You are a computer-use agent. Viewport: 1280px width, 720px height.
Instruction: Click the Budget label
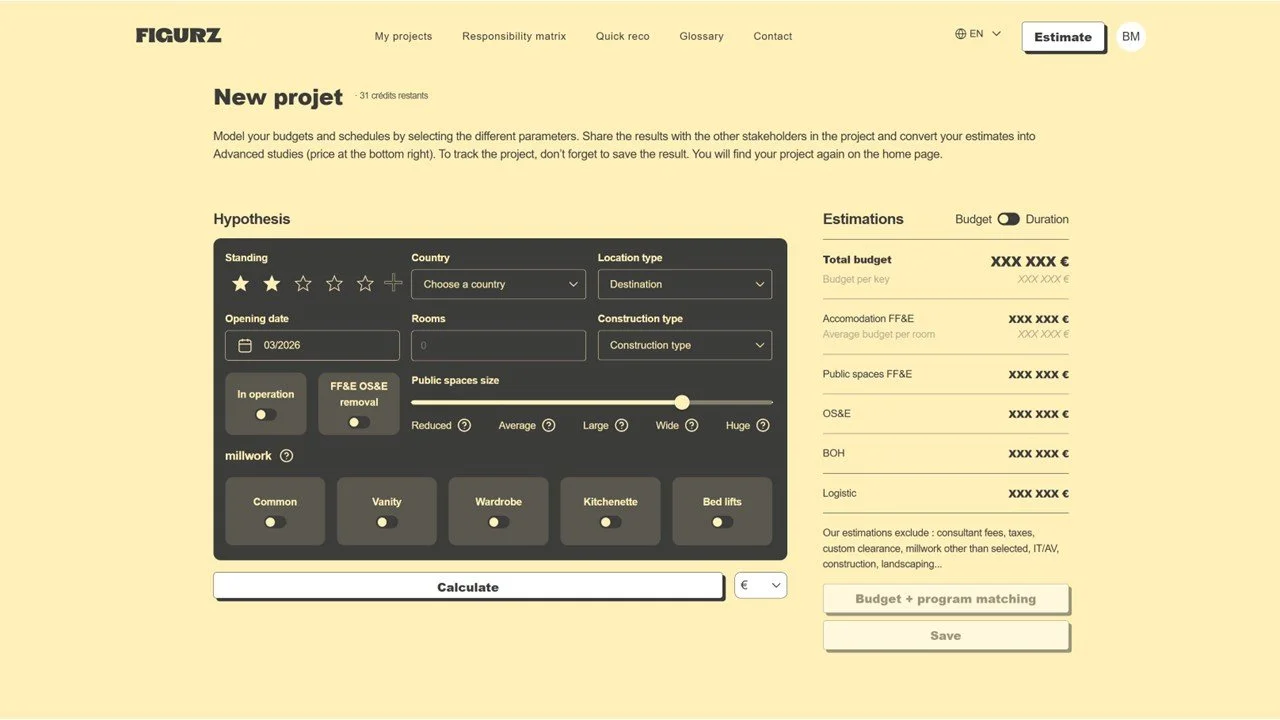pos(973,219)
